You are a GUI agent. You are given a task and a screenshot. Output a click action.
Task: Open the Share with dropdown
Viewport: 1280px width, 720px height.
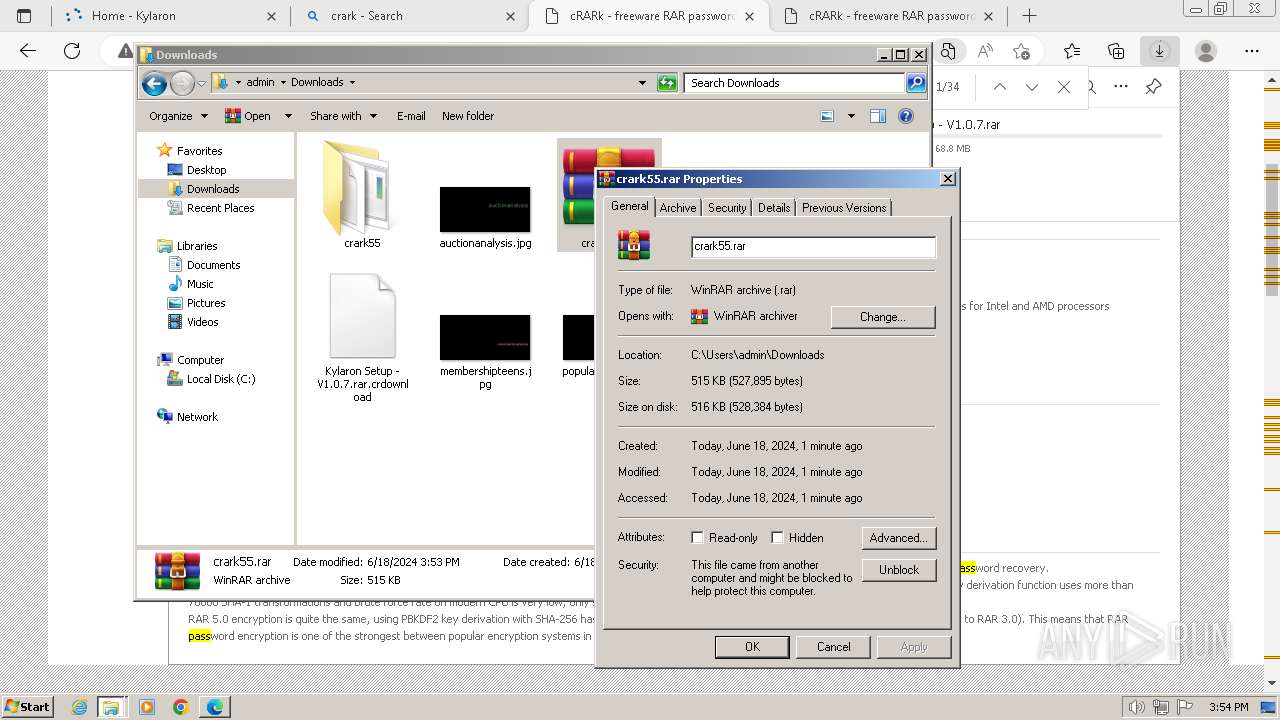(x=343, y=116)
